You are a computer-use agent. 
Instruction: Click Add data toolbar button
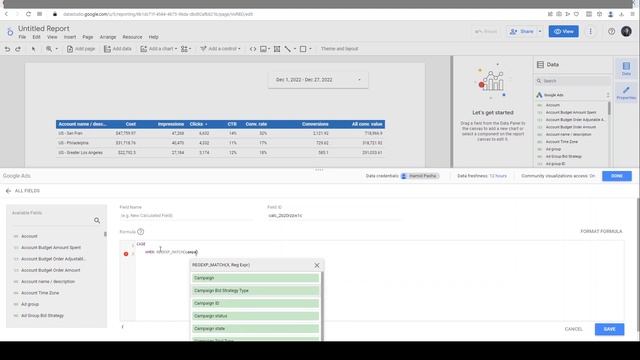coord(118,49)
